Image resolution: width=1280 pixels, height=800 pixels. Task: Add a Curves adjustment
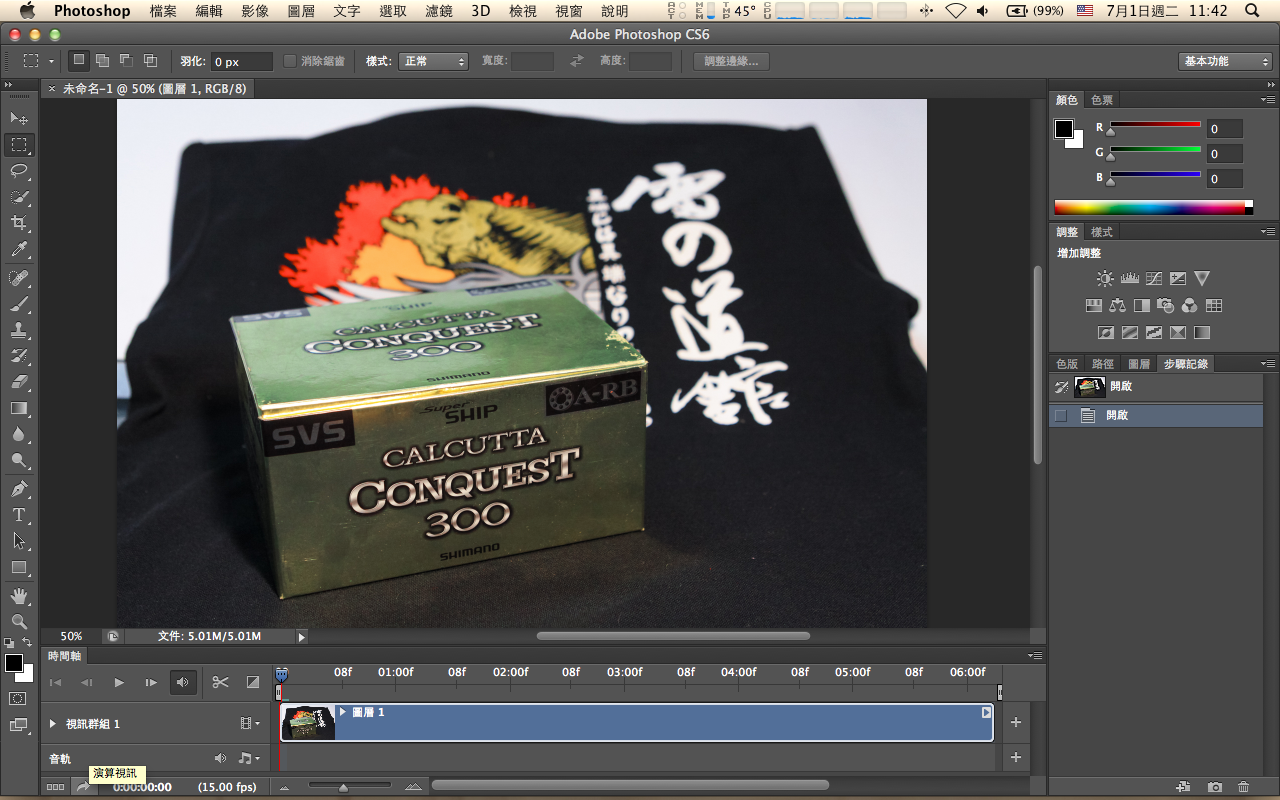click(1153, 279)
